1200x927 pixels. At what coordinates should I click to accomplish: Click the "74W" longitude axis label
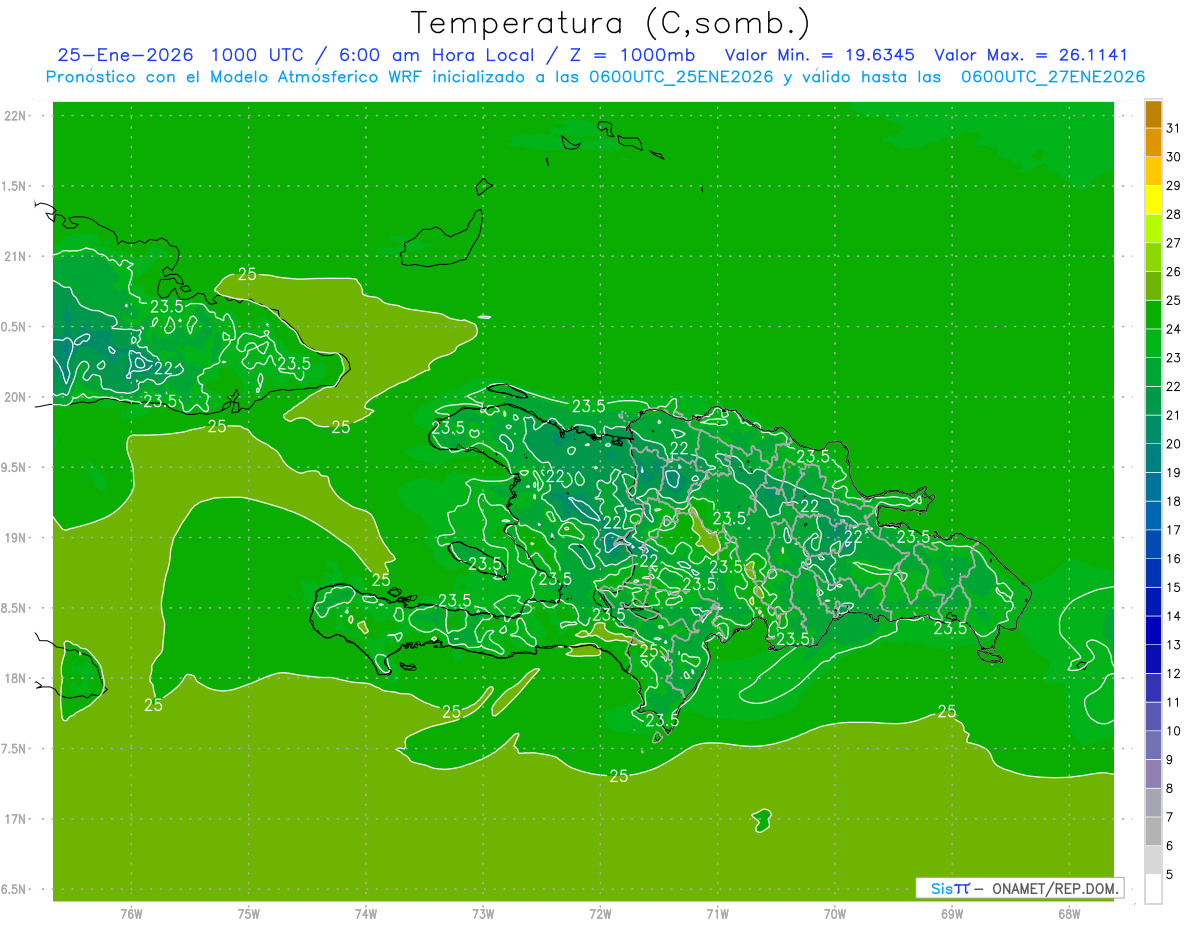(366, 914)
